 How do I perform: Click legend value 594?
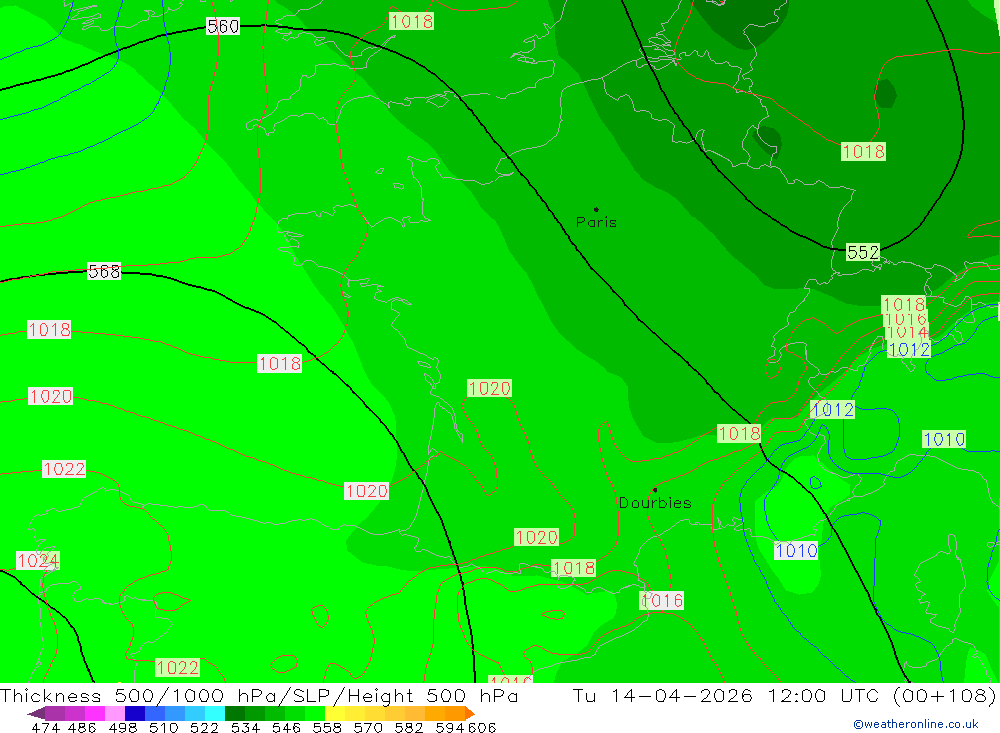pos(450,728)
